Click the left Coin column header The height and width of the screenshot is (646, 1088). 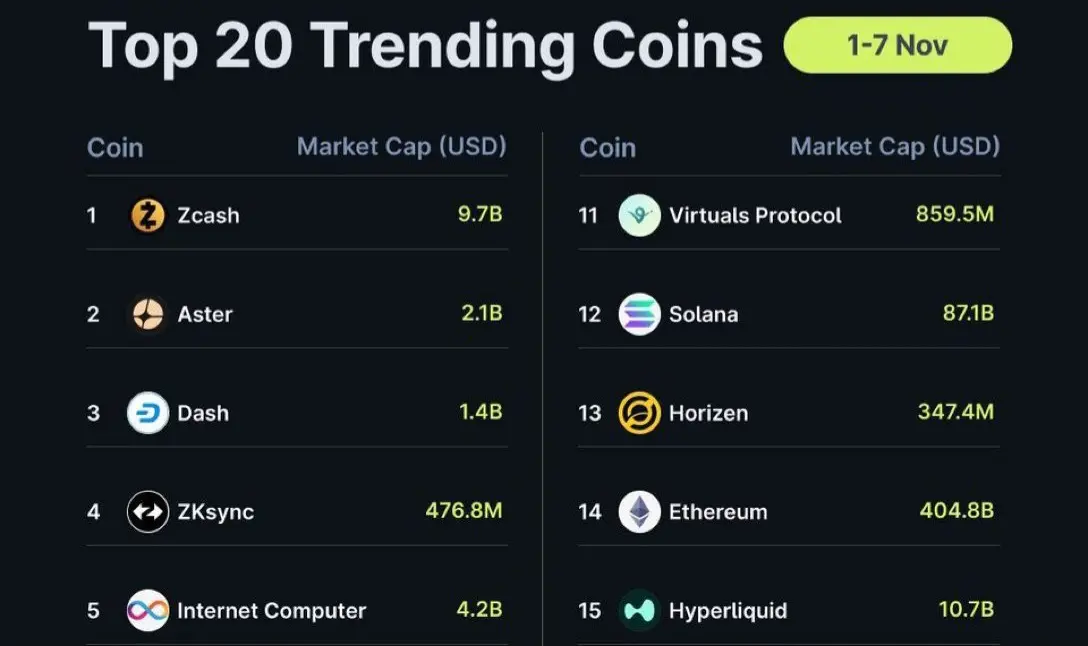point(115,148)
